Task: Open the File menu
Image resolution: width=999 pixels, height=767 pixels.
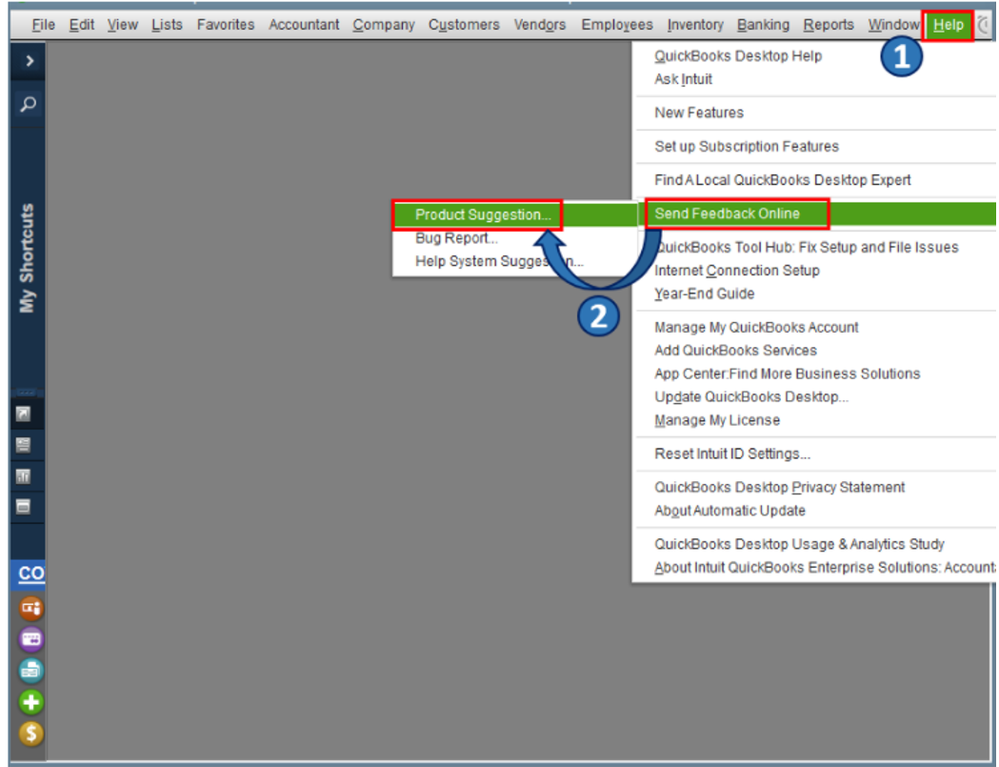Action: point(43,25)
